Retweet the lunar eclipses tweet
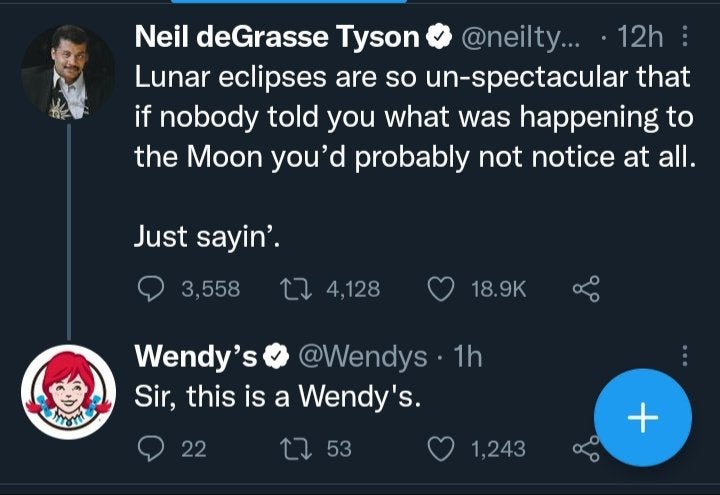Image resolution: width=720 pixels, height=495 pixels. click(x=297, y=289)
